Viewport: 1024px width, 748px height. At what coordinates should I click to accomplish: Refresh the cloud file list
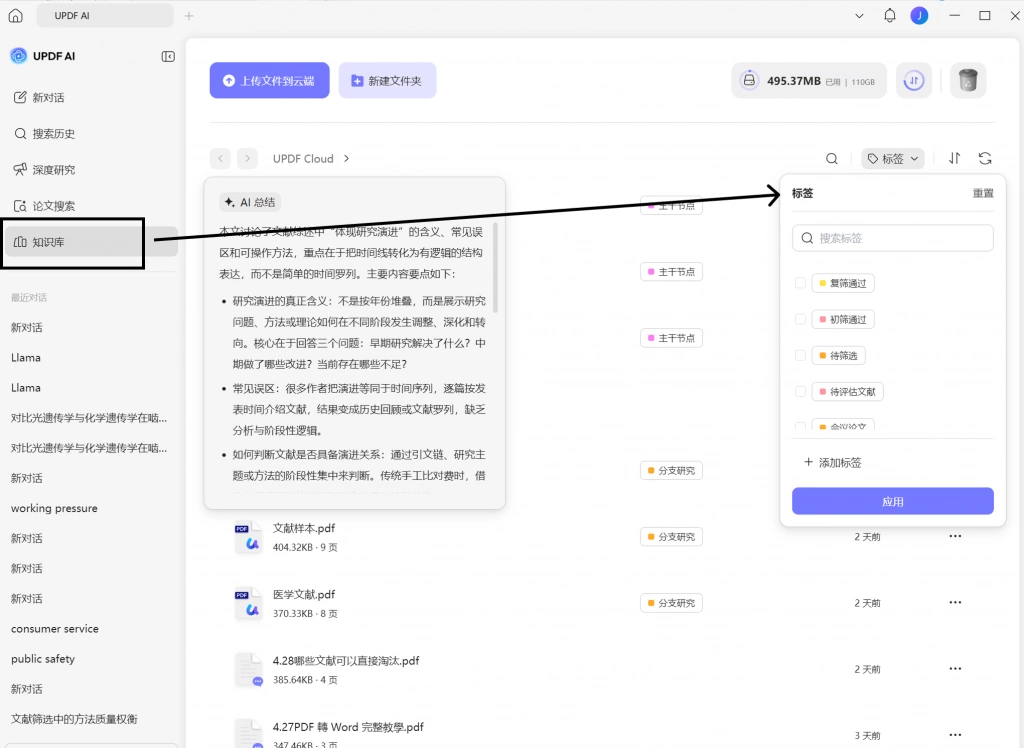coord(985,158)
